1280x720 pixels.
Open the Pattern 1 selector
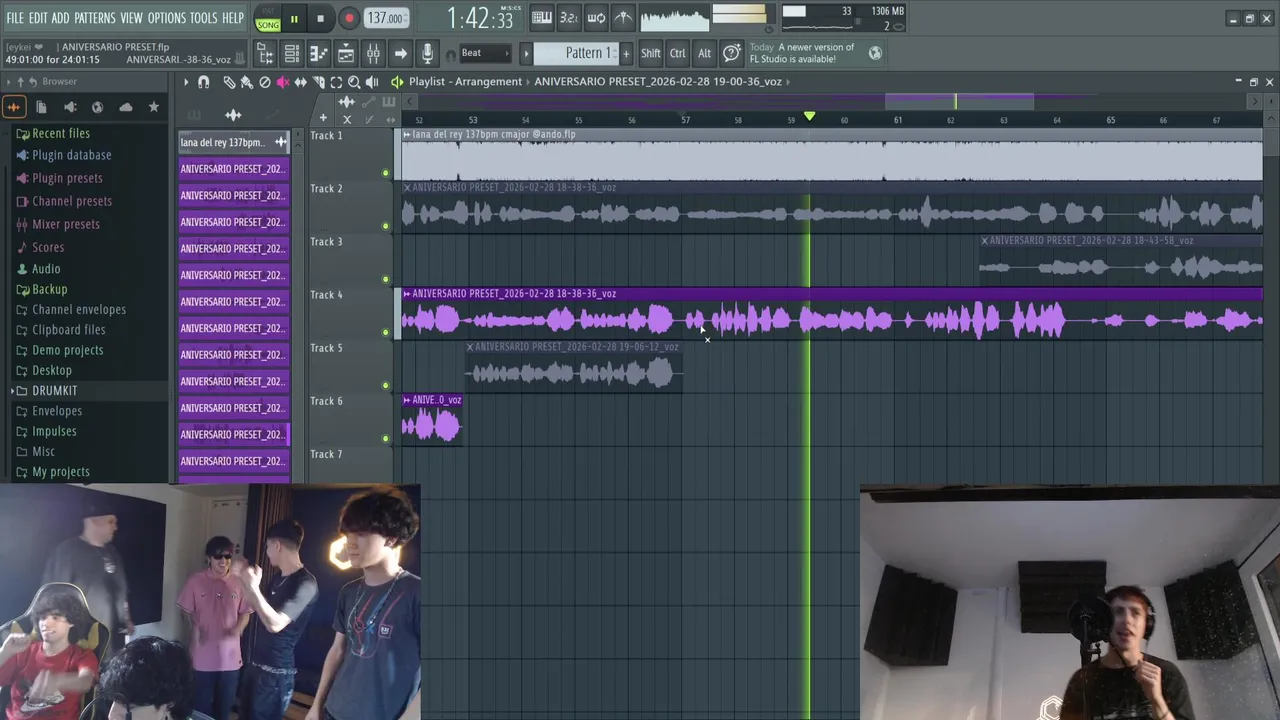coord(577,53)
